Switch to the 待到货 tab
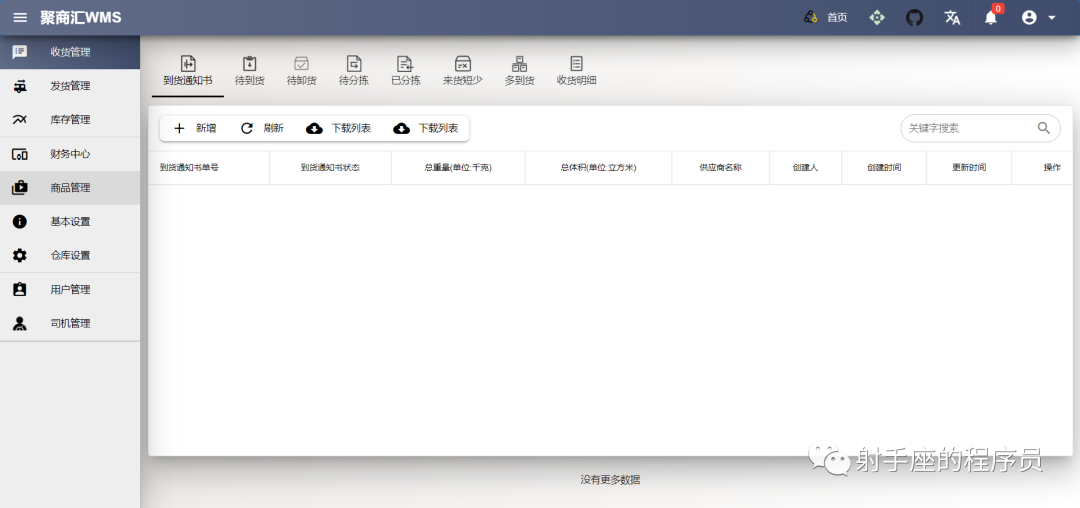Viewport: 1080px width, 508px height. tap(249, 72)
